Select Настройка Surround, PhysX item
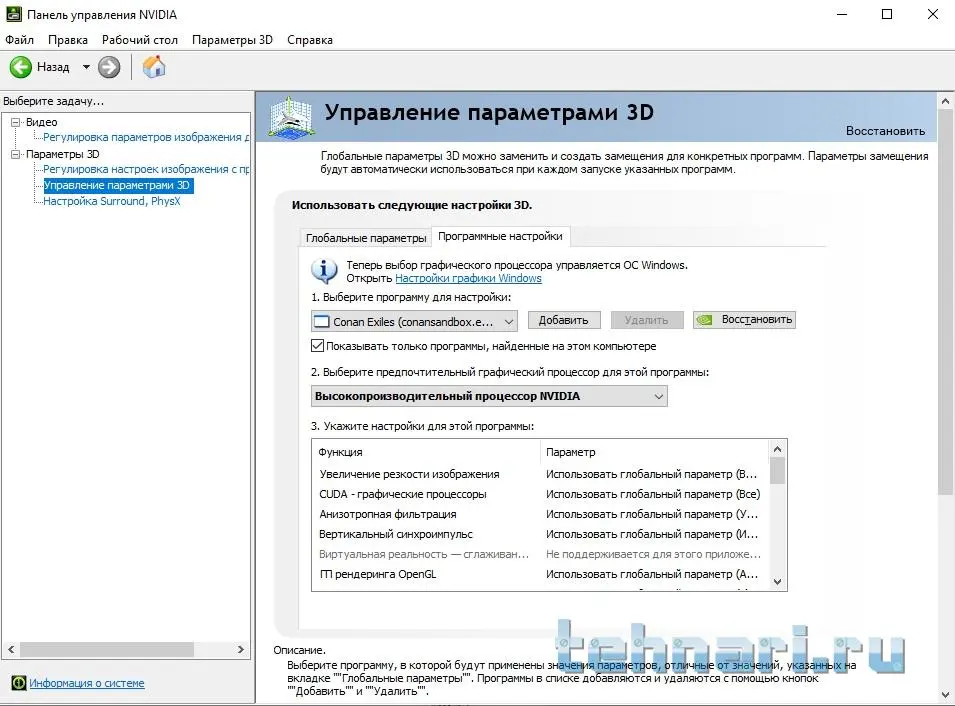The image size is (955, 706). tap(111, 201)
